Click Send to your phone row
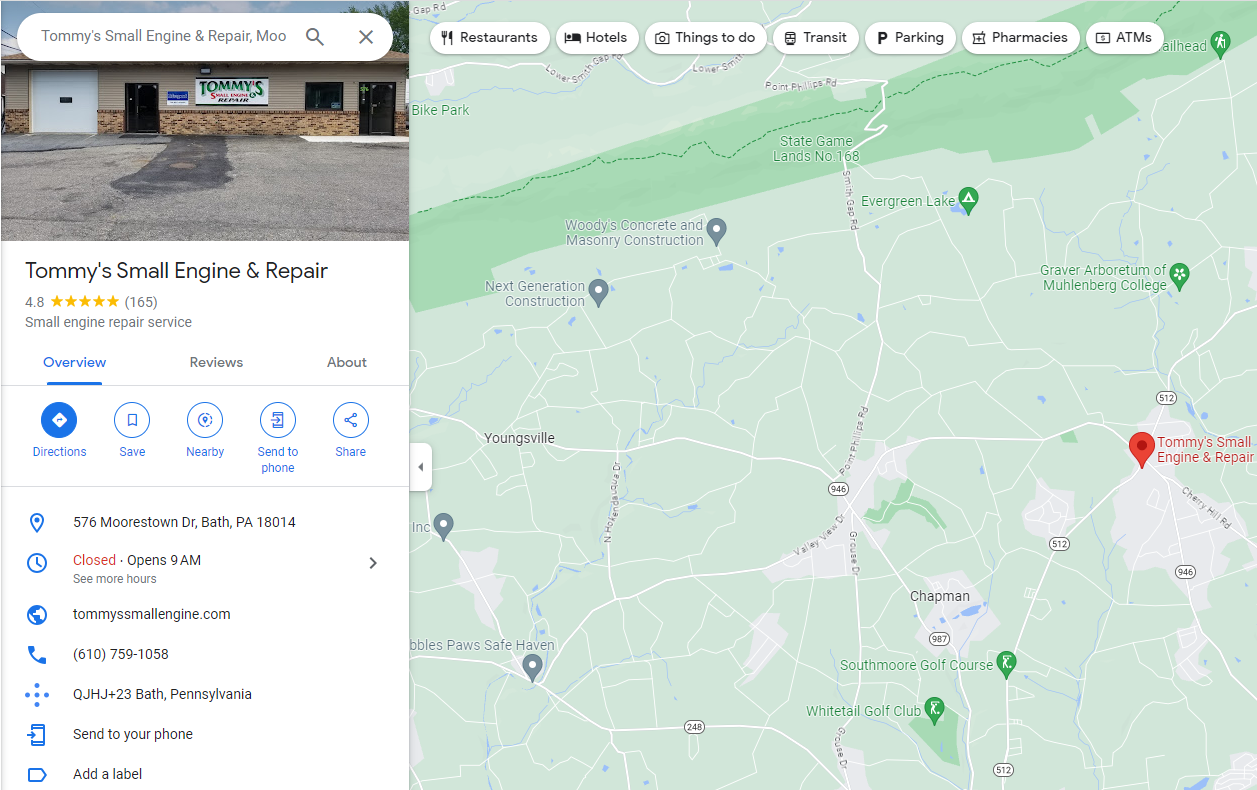 [x=204, y=734]
